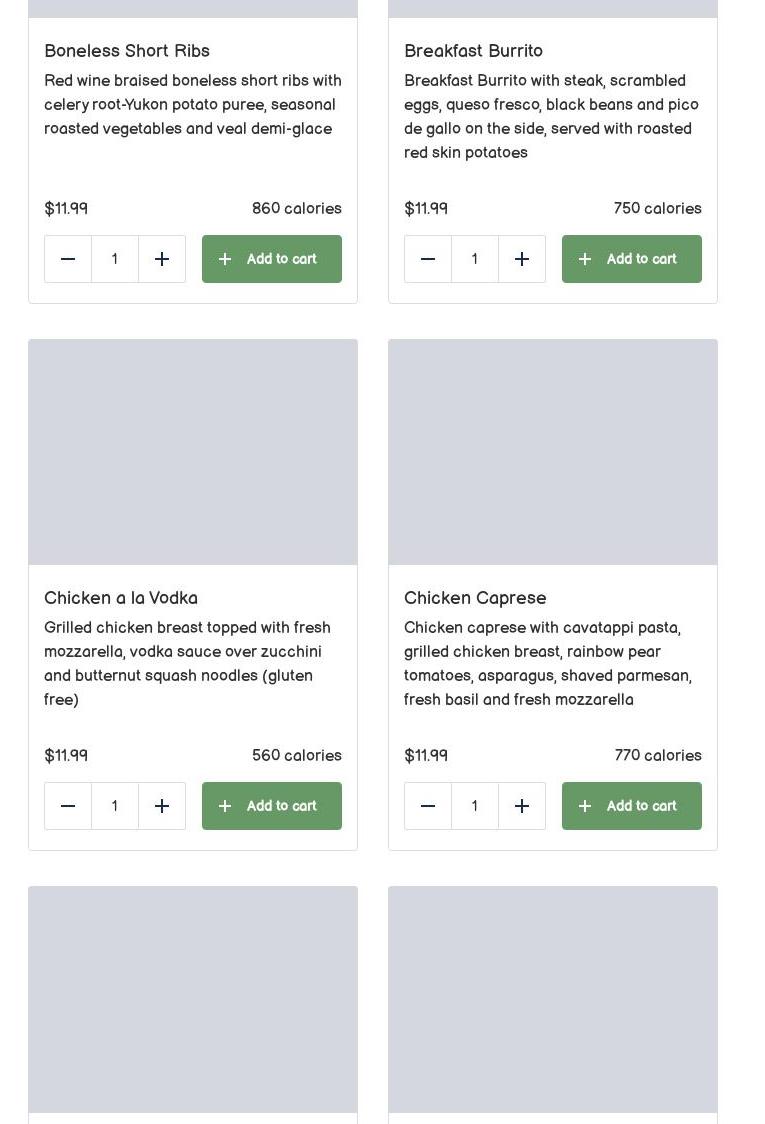The height and width of the screenshot is (1124, 765).
Task: Open the Breakfast Burrito title
Action: click(473, 51)
